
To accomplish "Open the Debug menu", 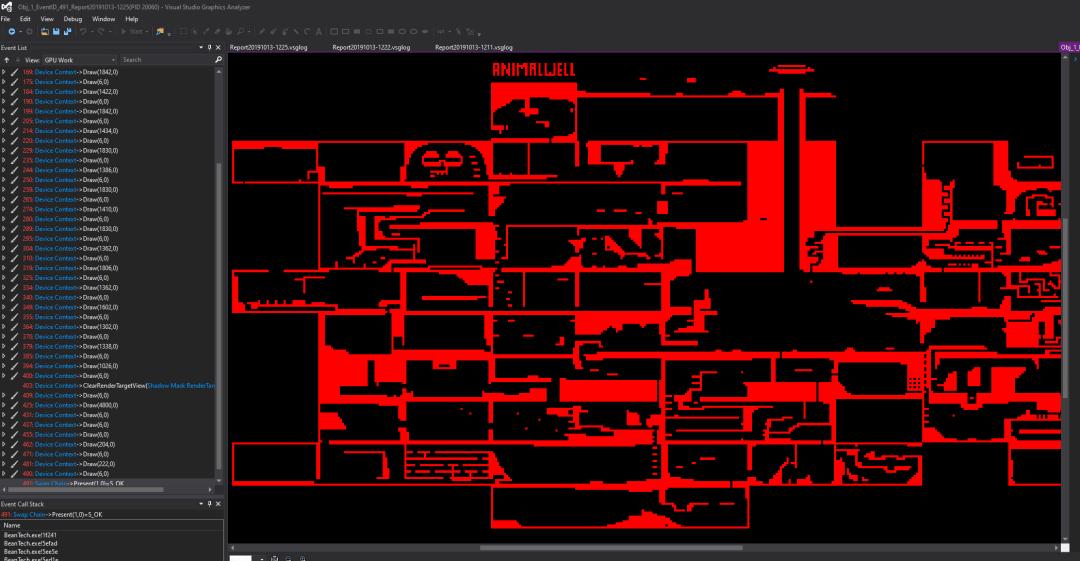I will pyautogui.click(x=72, y=19).
